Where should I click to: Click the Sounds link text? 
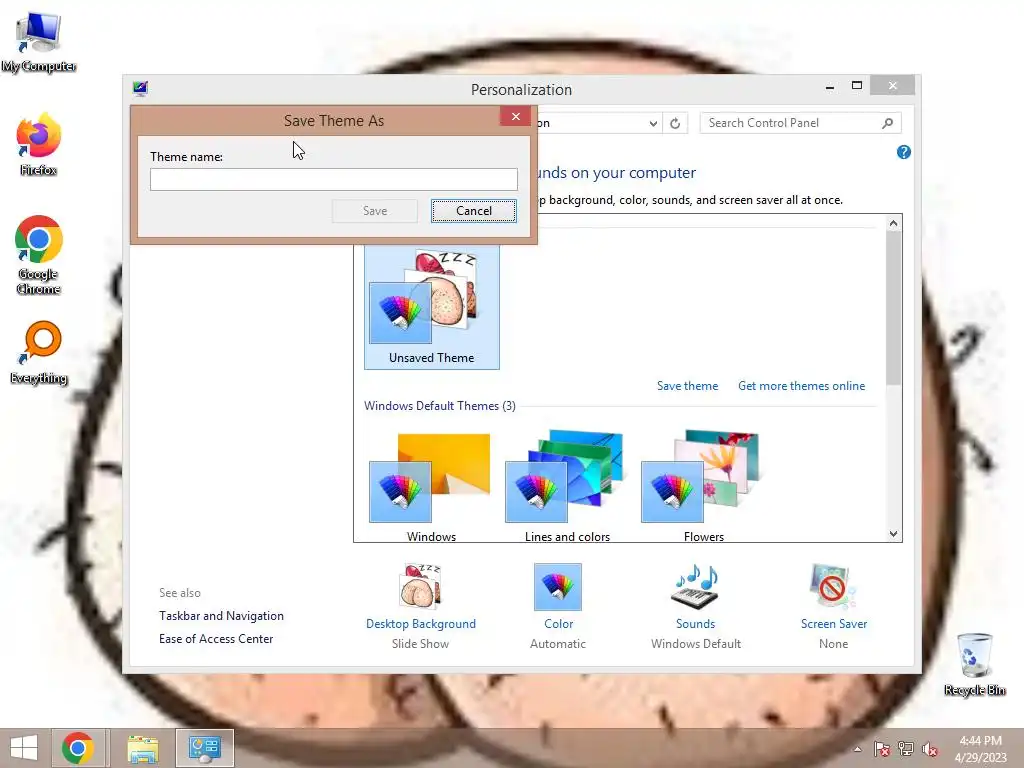click(x=696, y=624)
